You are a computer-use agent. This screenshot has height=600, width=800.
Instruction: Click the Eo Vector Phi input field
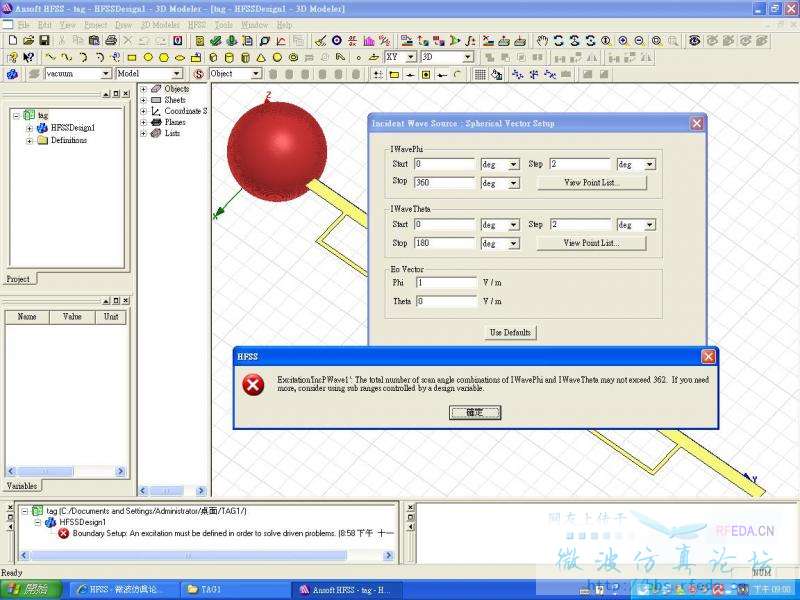coord(446,283)
